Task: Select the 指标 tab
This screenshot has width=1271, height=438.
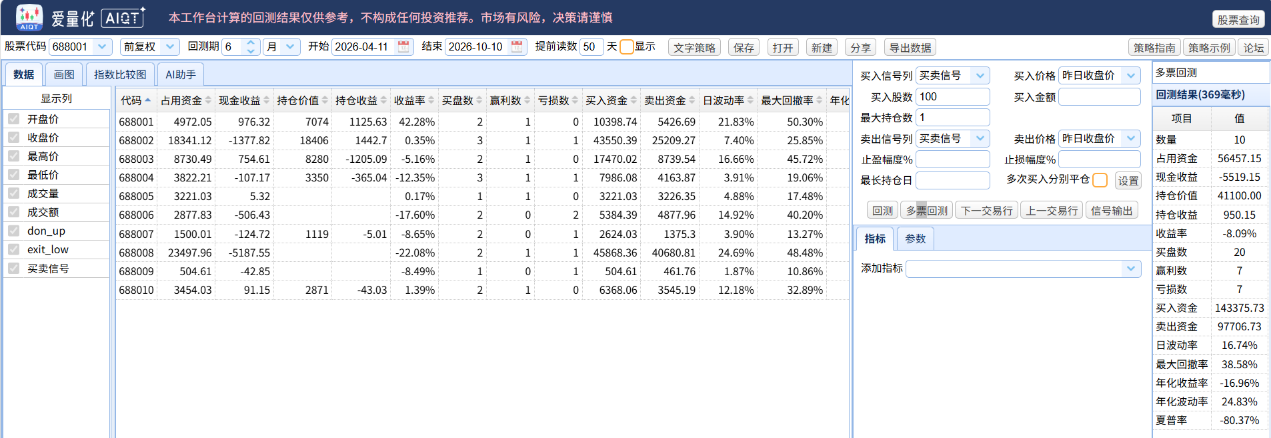Action: click(876, 238)
